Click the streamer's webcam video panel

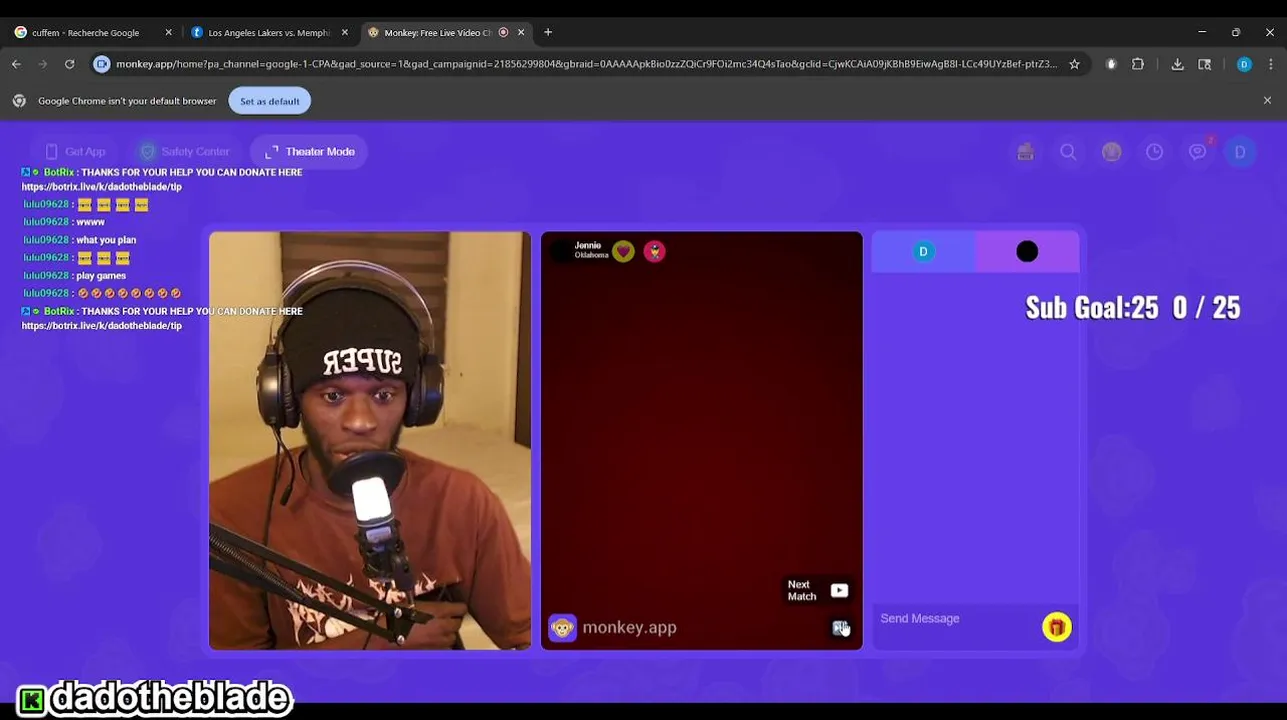[x=370, y=441]
